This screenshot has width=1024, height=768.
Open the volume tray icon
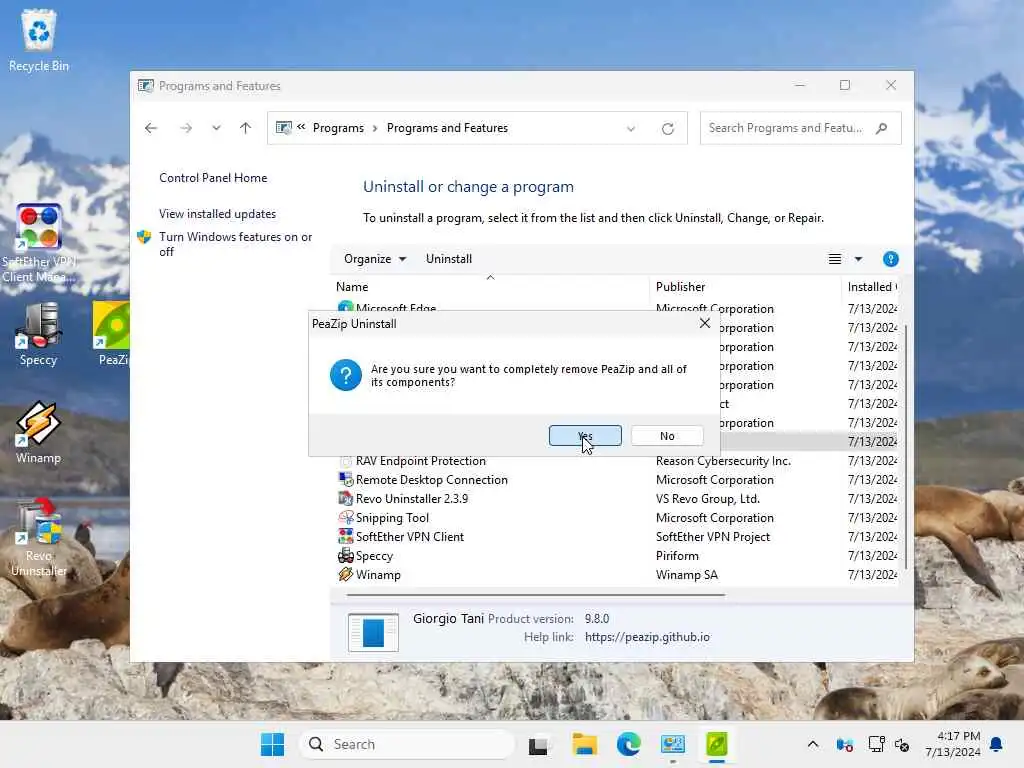click(x=902, y=744)
